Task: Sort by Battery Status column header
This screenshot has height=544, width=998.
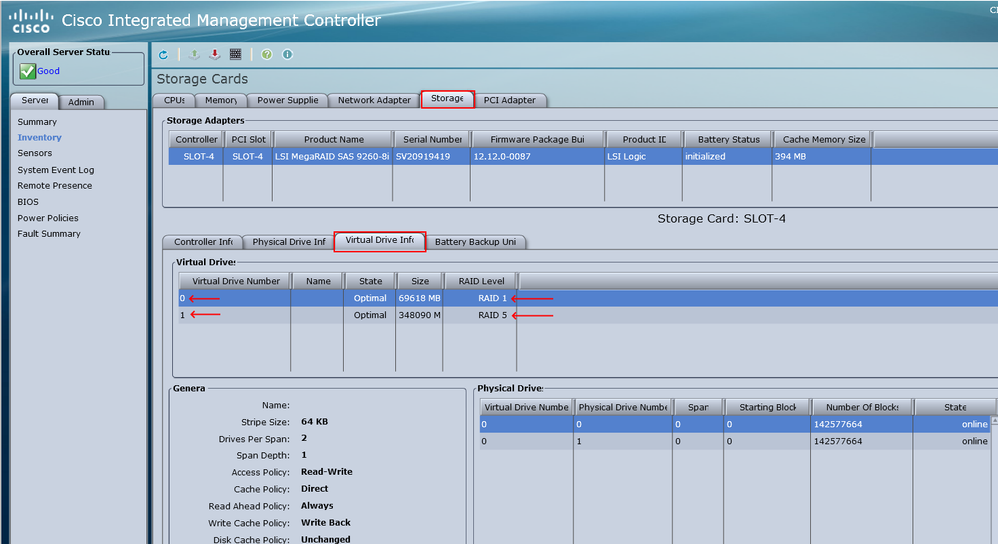Action: (728, 139)
